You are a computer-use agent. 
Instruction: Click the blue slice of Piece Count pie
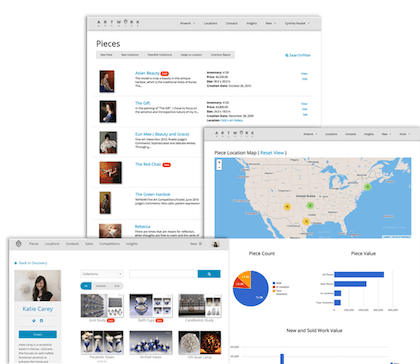pyautogui.click(x=253, y=293)
